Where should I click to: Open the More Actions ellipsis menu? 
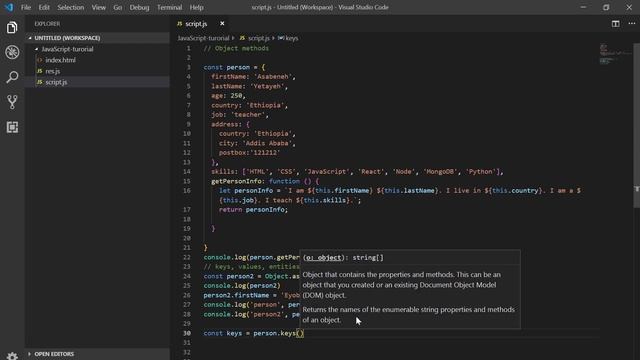[x=631, y=24]
